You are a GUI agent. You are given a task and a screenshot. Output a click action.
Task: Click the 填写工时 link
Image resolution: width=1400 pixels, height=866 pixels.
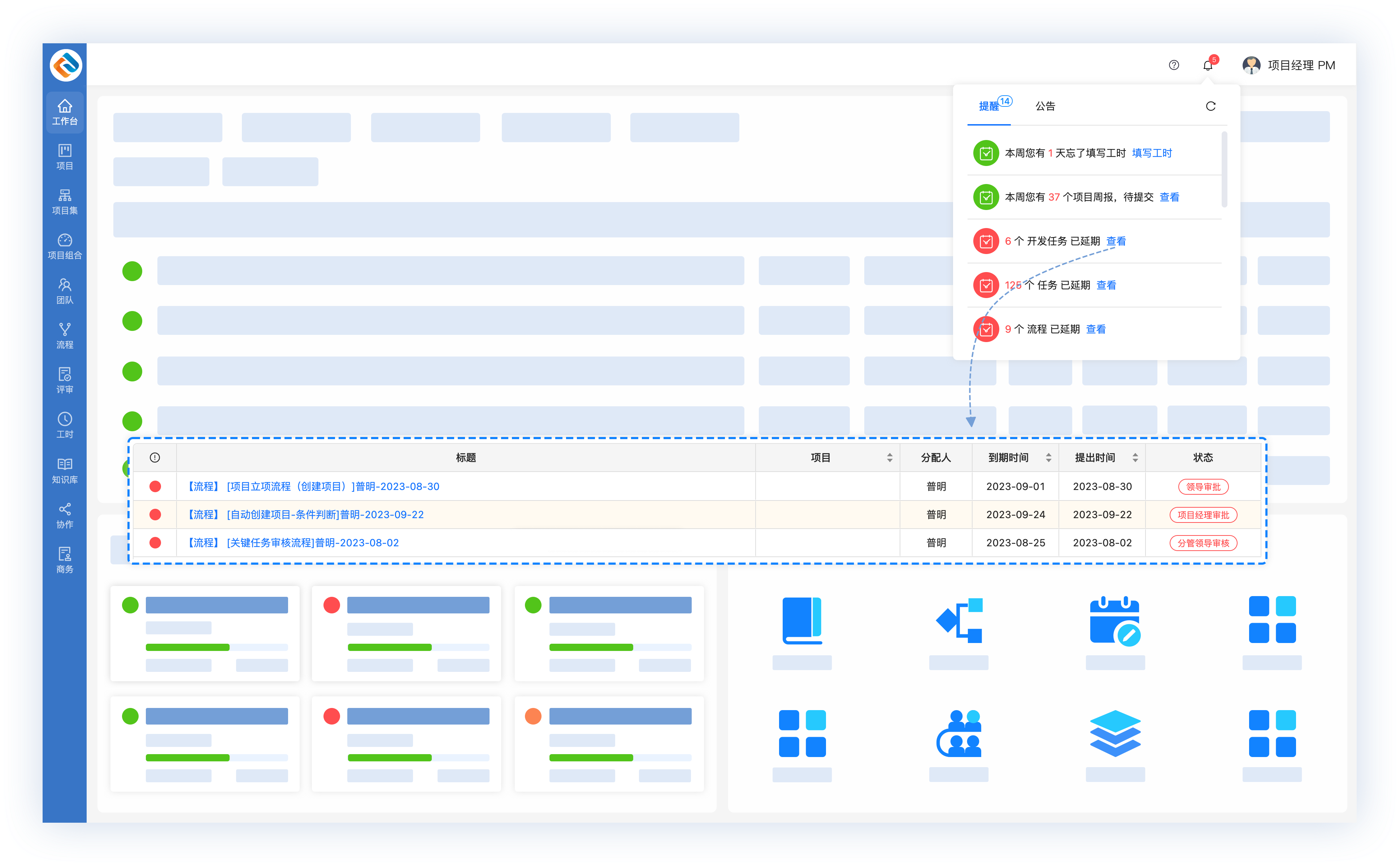(1152, 153)
